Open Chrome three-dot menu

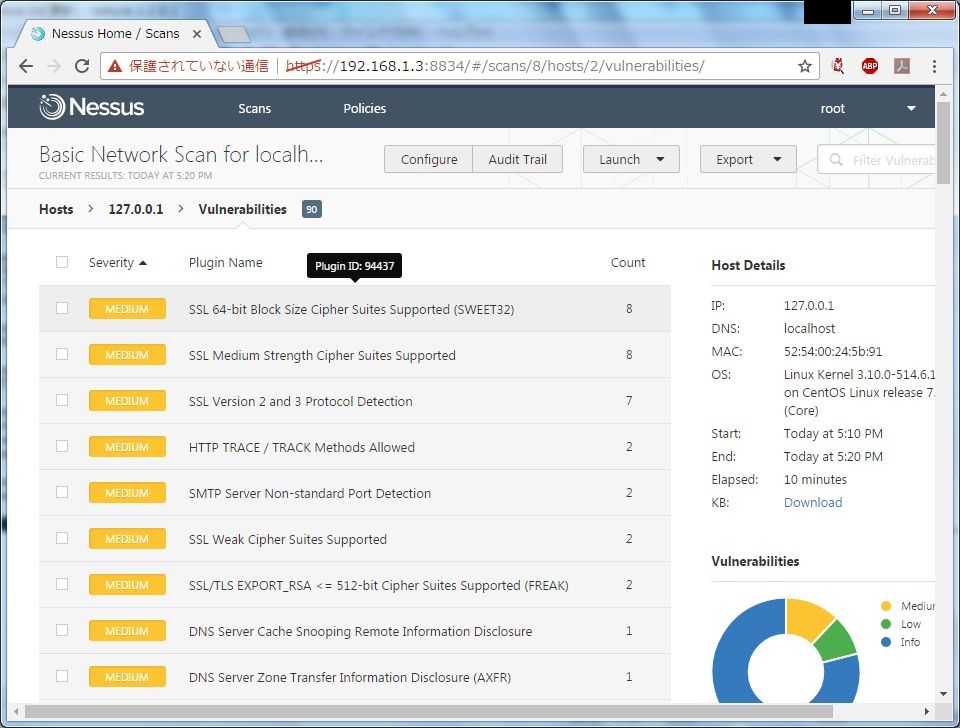coord(934,66)
